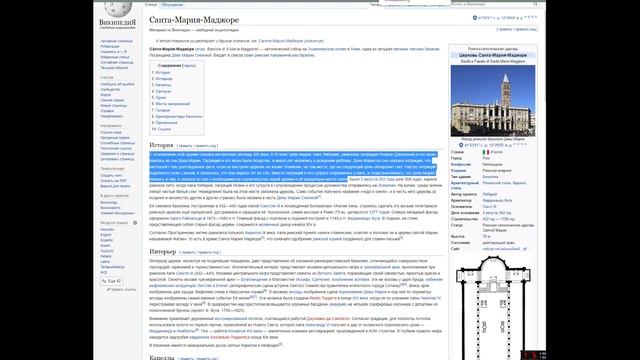Go to contents item '6 Места захоронений'
The width and height of the screenshot is (640, 360).
[171, 104]
